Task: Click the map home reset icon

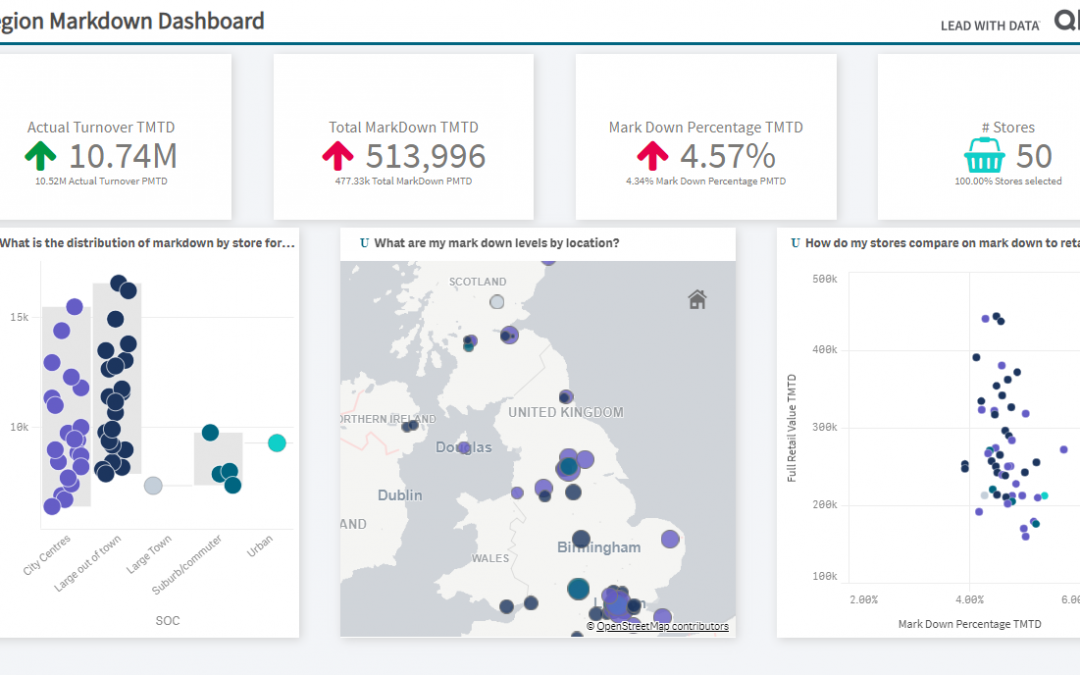Action: tap(697, 299)
